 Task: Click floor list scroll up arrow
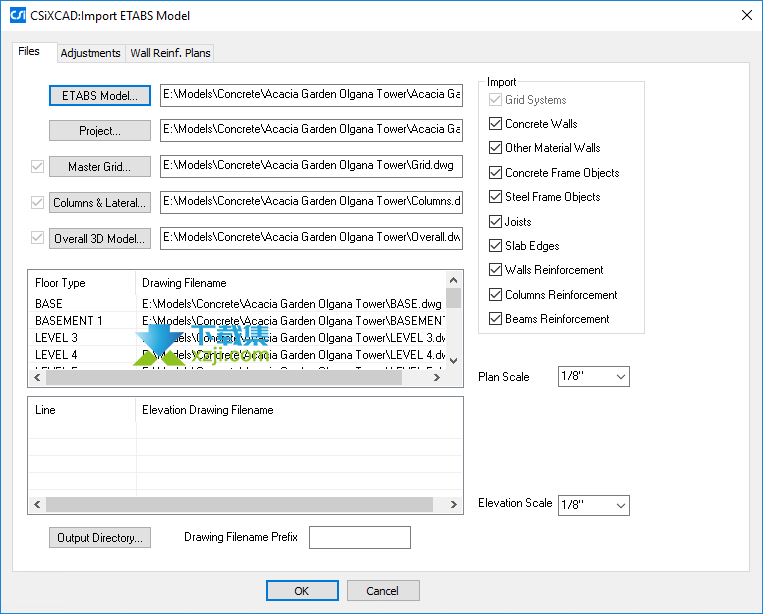454,280
